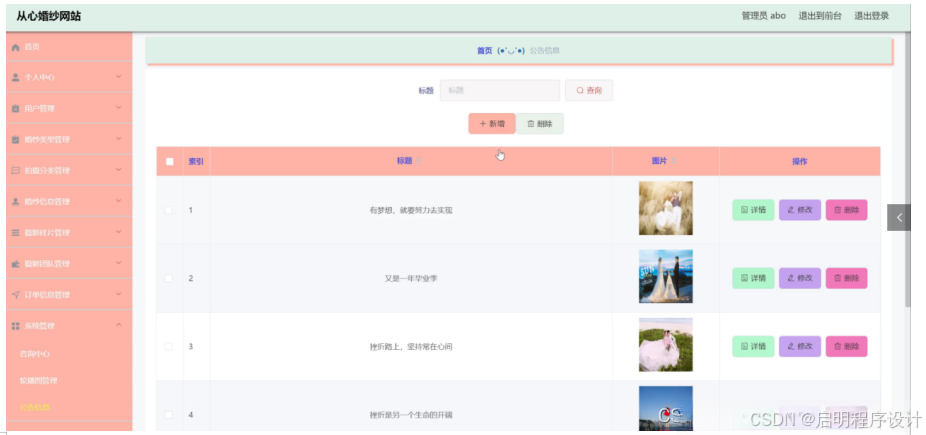The width and height of the screenshot is (926, 435).
Task: Click 删除 for 又是一年毕业季
Action: coord(846,278)
